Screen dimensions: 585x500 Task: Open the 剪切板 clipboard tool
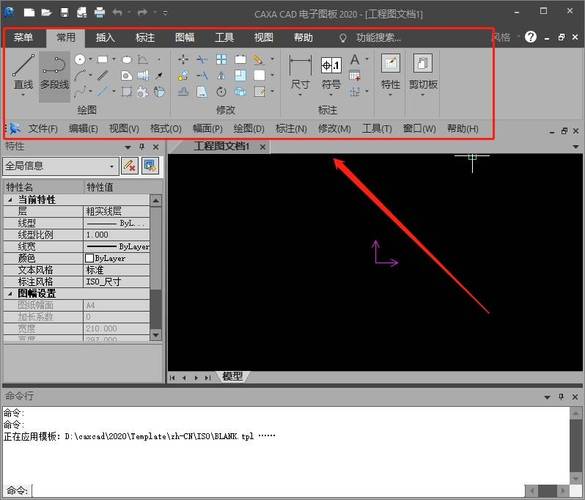[423, 74]
